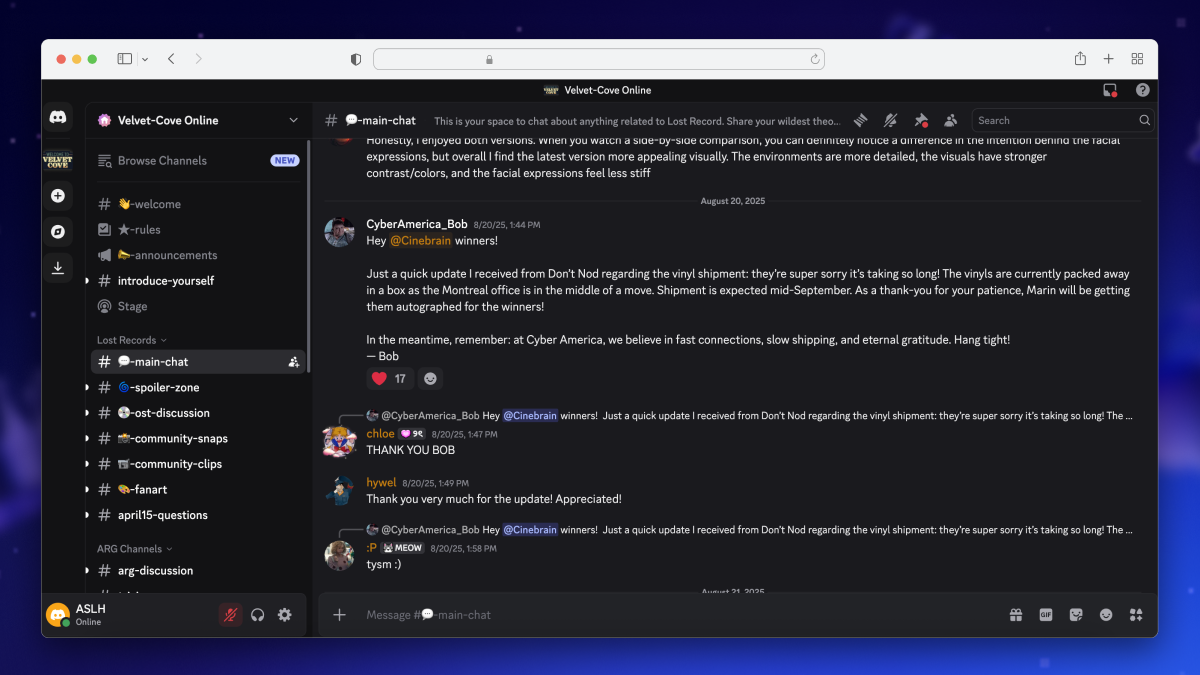1200x675 pixels.
Task: Click CyberAmerica_Bob's avatar
Action: coord(340,232)
